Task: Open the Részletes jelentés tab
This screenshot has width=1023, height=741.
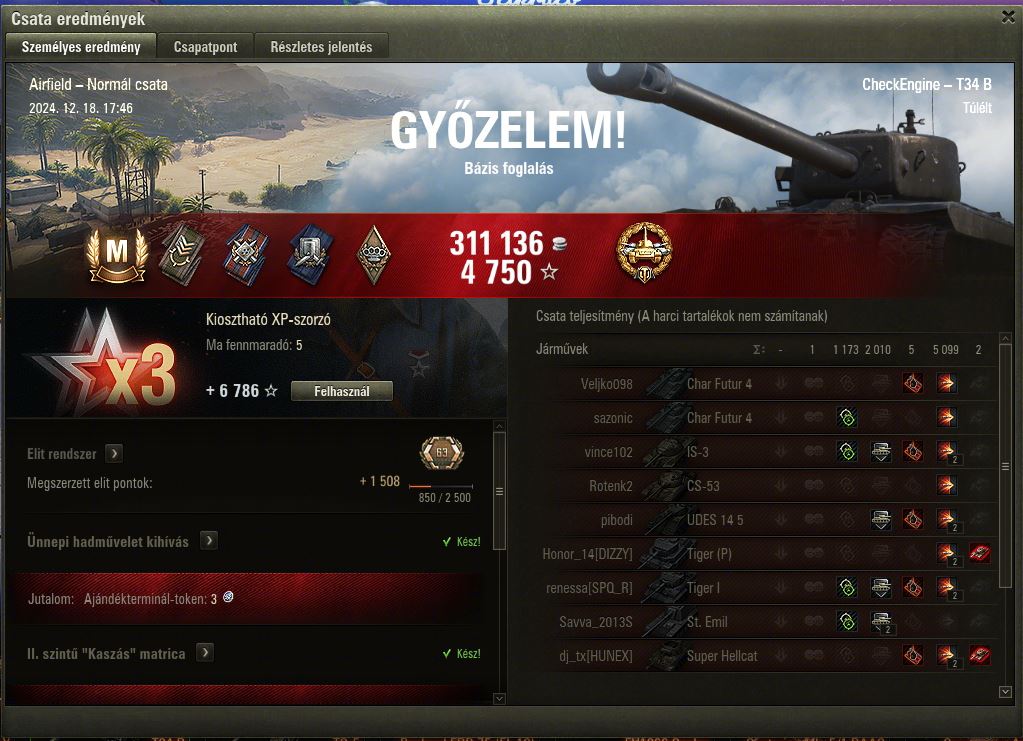Action: coord(322,47)
